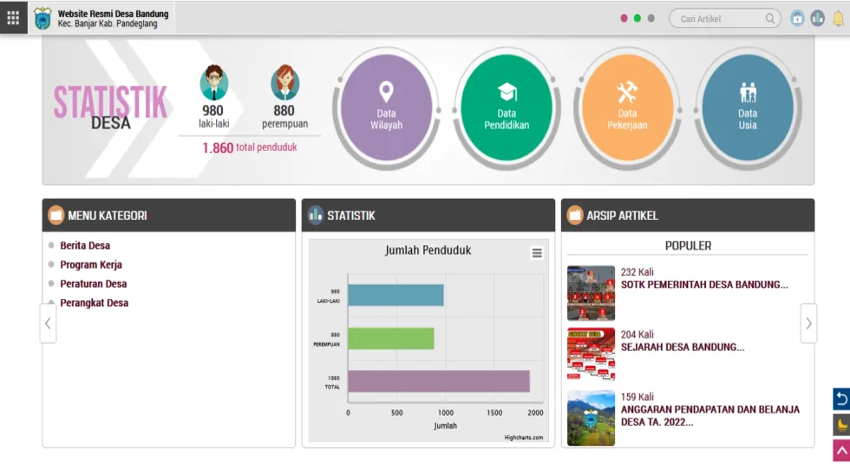This screenshot has height=464, width=850.
Task: Open SOTK Pemerintah Desa Bandung article
Action: [704, 285]
